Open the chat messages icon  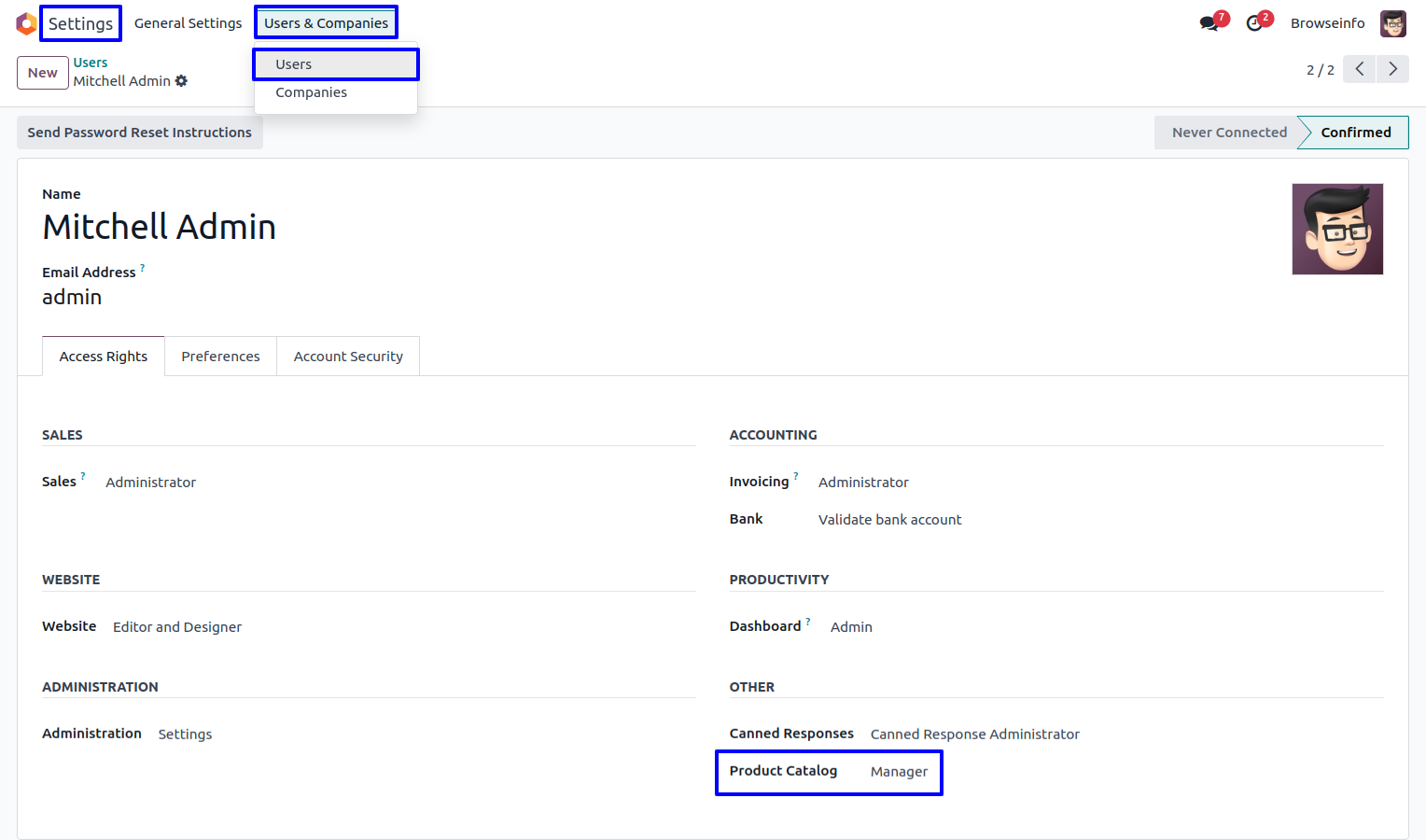point(1209,23)
